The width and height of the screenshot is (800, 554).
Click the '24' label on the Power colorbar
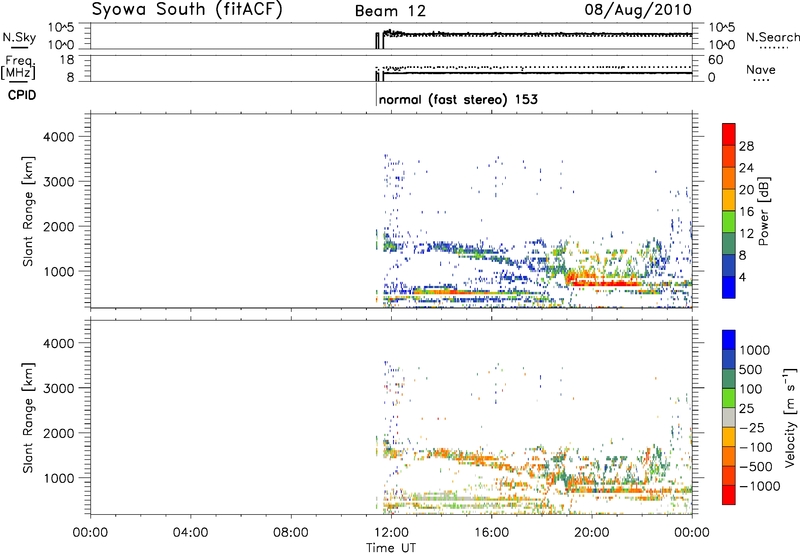746,168
